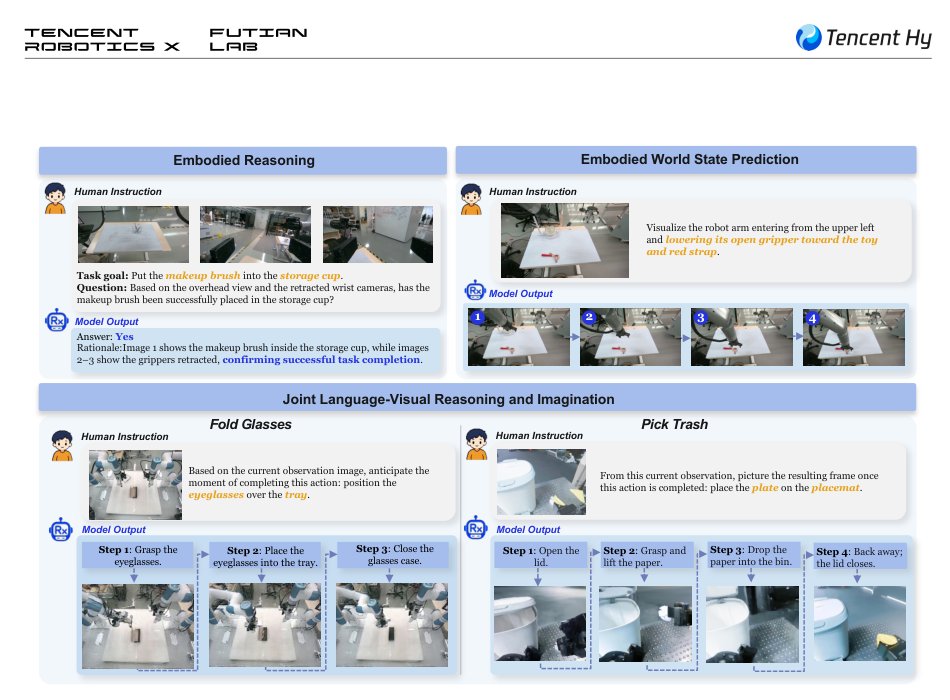This screenshot has width=950, height=700.
Task: Click the Futian Lab wordmark
Action: (x=258, y=39)
